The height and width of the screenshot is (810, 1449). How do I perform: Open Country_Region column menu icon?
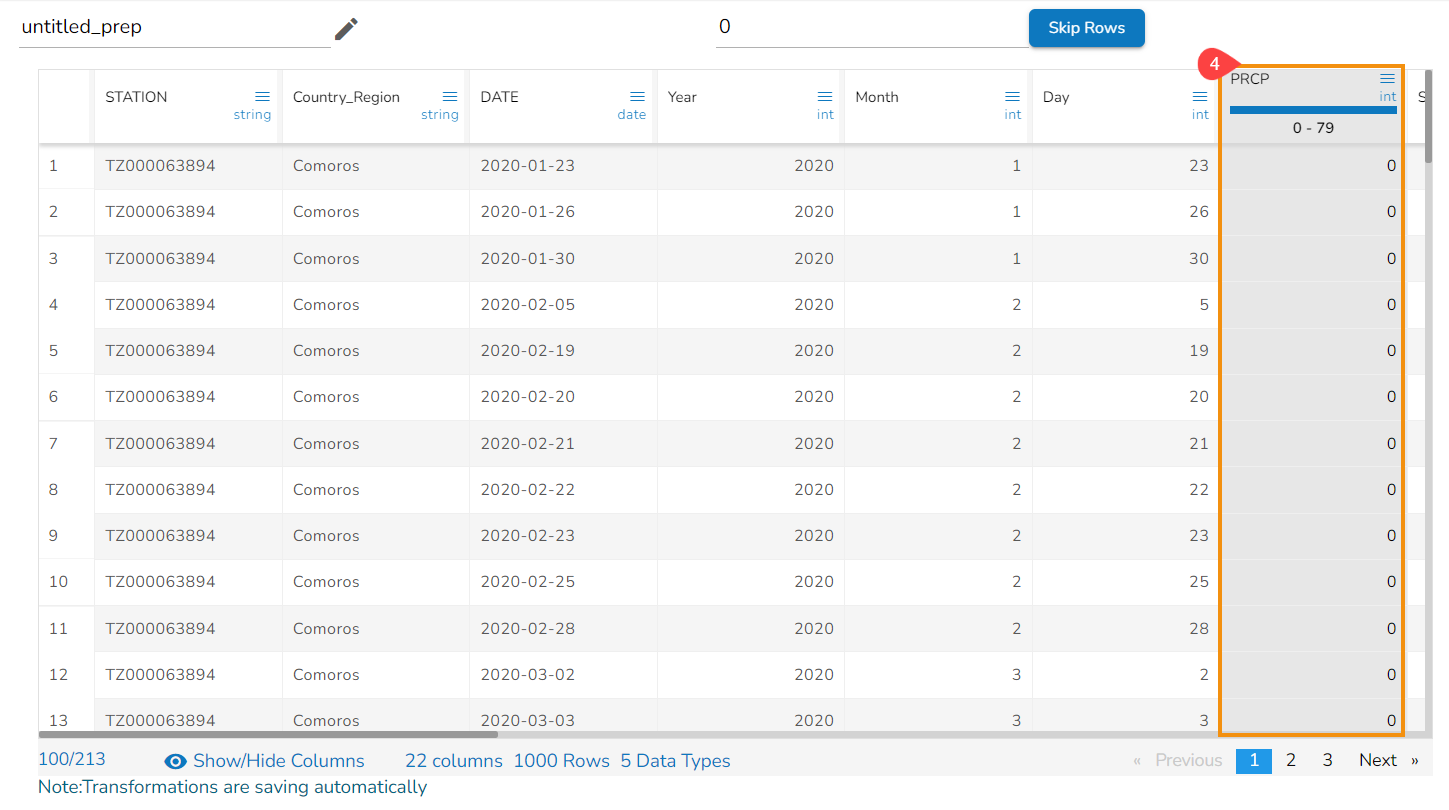coord(450,97)
